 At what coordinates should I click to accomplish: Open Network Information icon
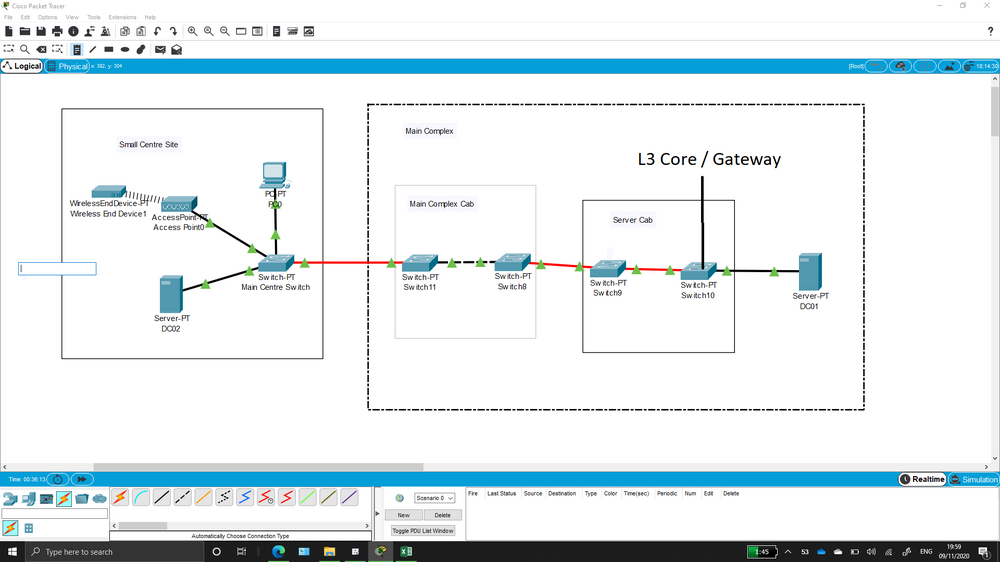(73, 31)
